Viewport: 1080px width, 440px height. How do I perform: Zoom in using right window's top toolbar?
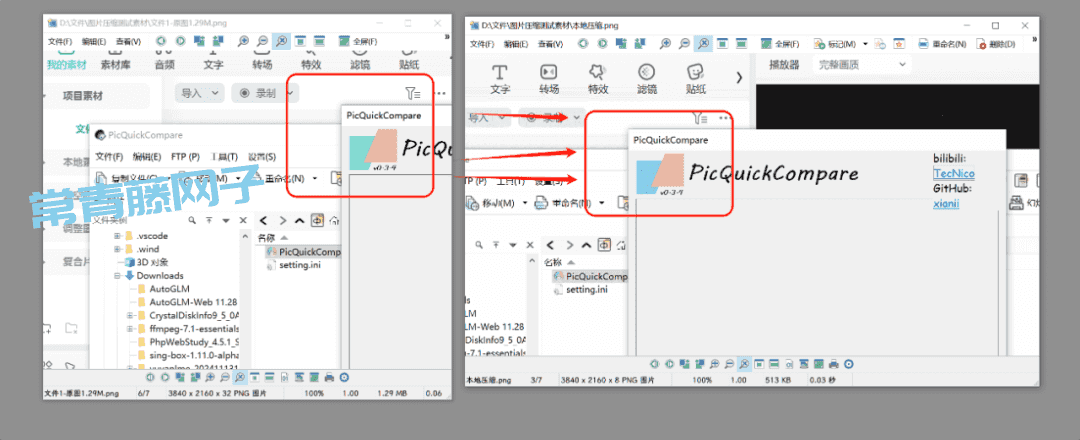coord(665,43)
